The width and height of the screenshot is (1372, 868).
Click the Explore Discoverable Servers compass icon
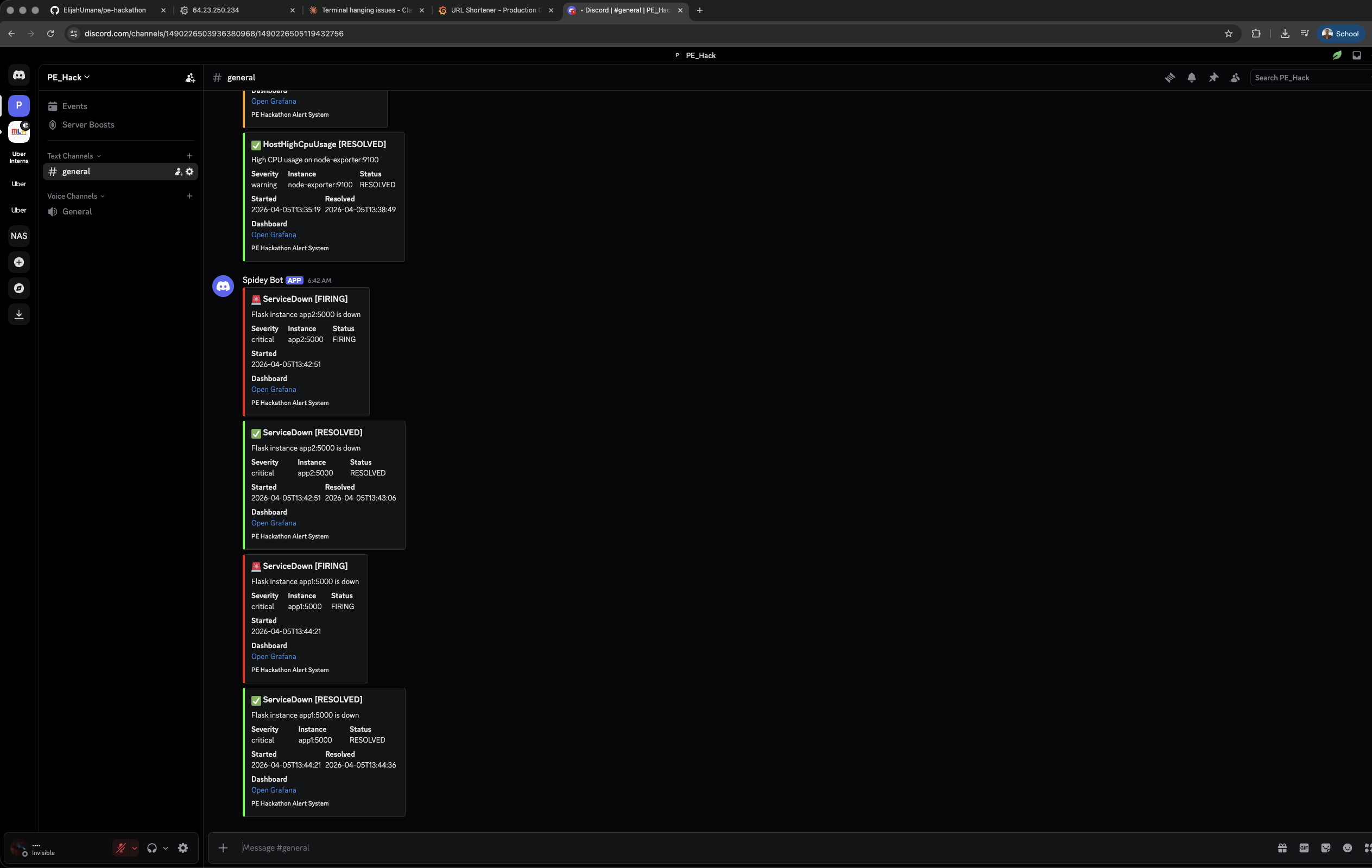coord(19,288)
